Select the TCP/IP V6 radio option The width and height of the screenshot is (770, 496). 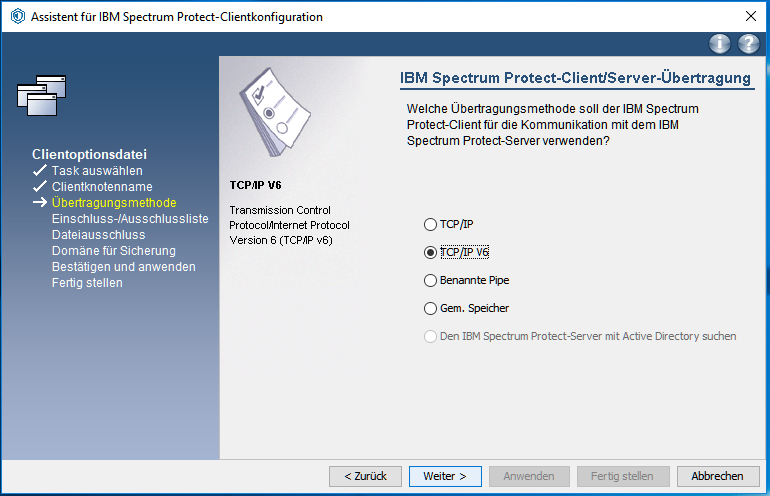pos(431,252)
